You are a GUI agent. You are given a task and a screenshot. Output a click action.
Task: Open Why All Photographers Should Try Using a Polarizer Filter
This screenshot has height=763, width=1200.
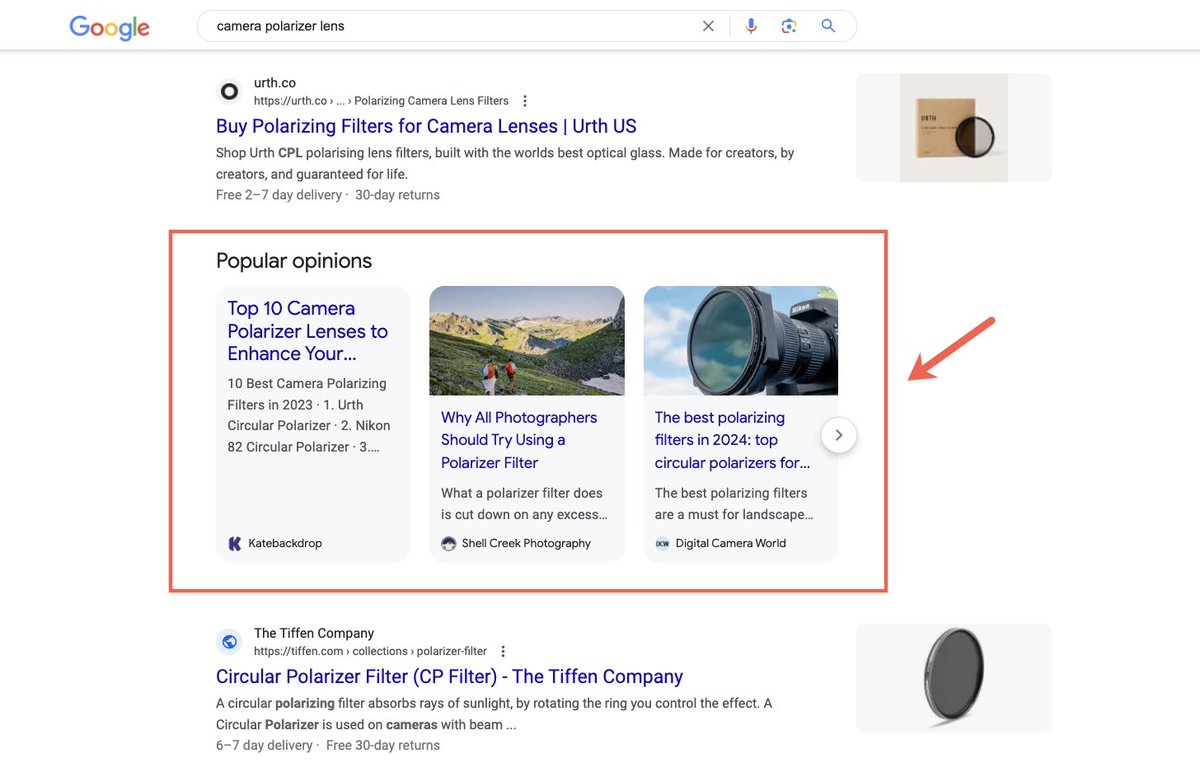519,440
